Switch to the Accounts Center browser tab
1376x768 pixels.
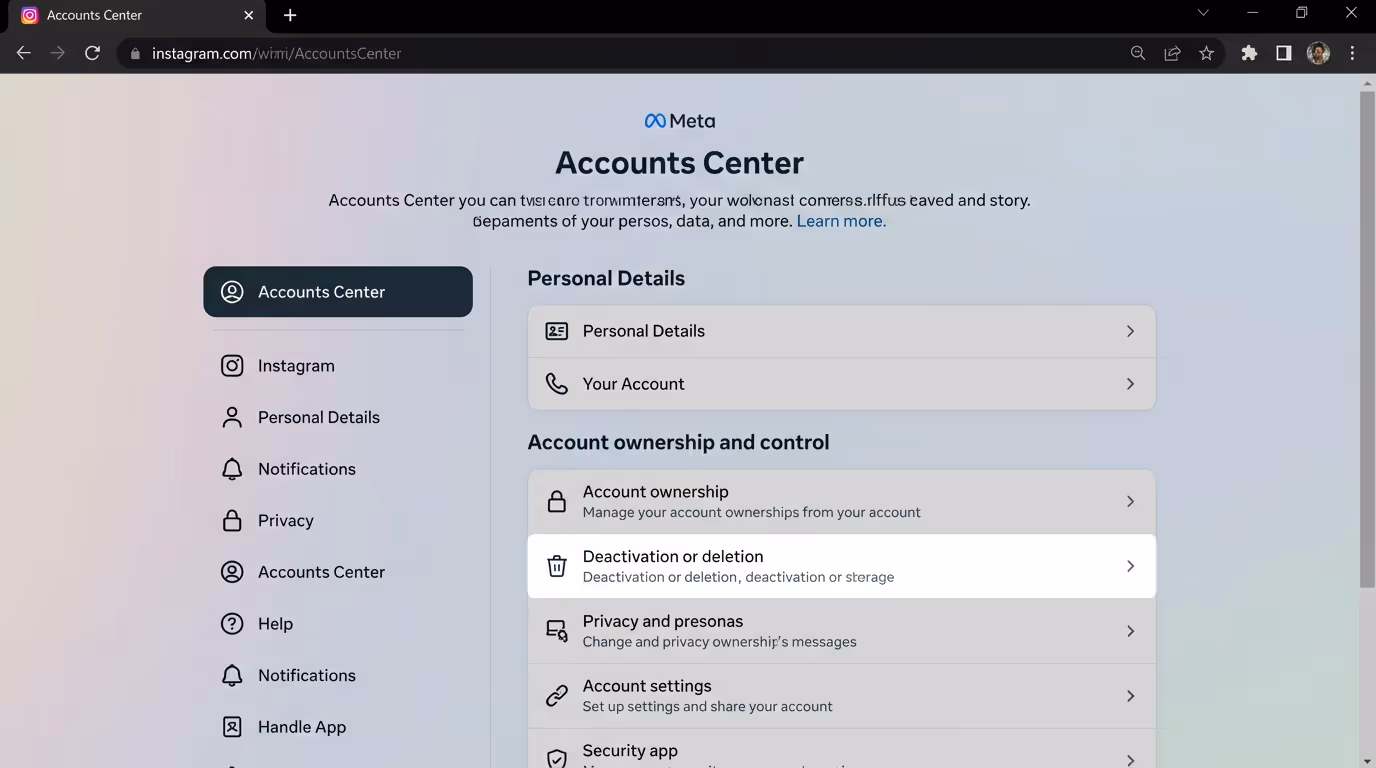pyautogui.click(x=130, y=15)
